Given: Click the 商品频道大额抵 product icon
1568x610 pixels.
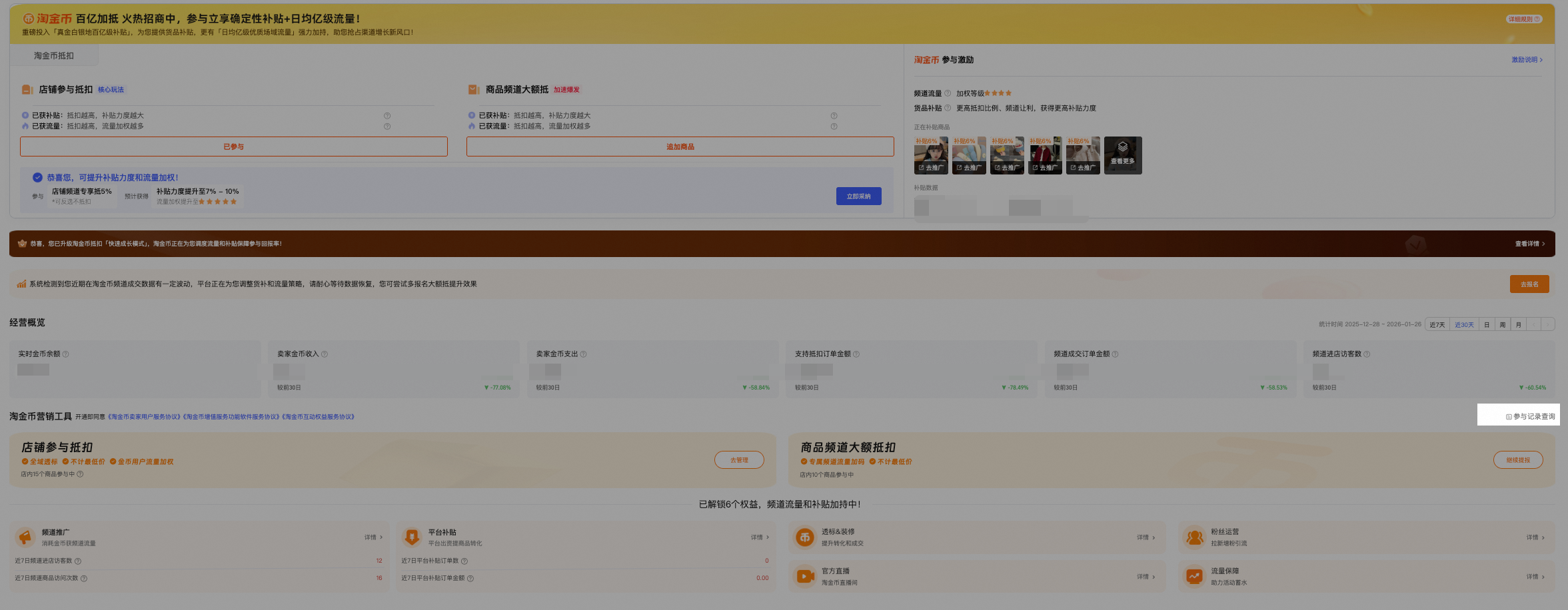Looking at the screenshot, I should tap(474, 89).
